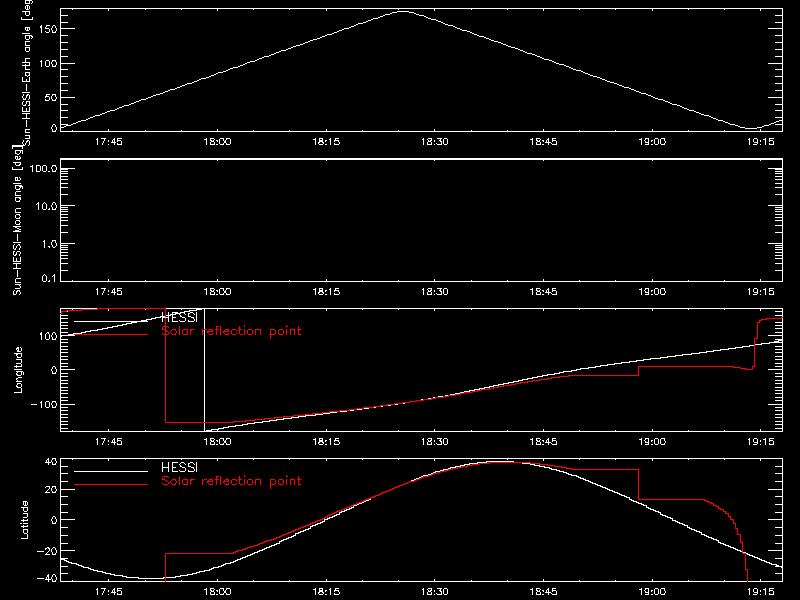Screen dimensions: 800x600
Task: Click 19:00 under the Latitude plot
Action: 652,592
